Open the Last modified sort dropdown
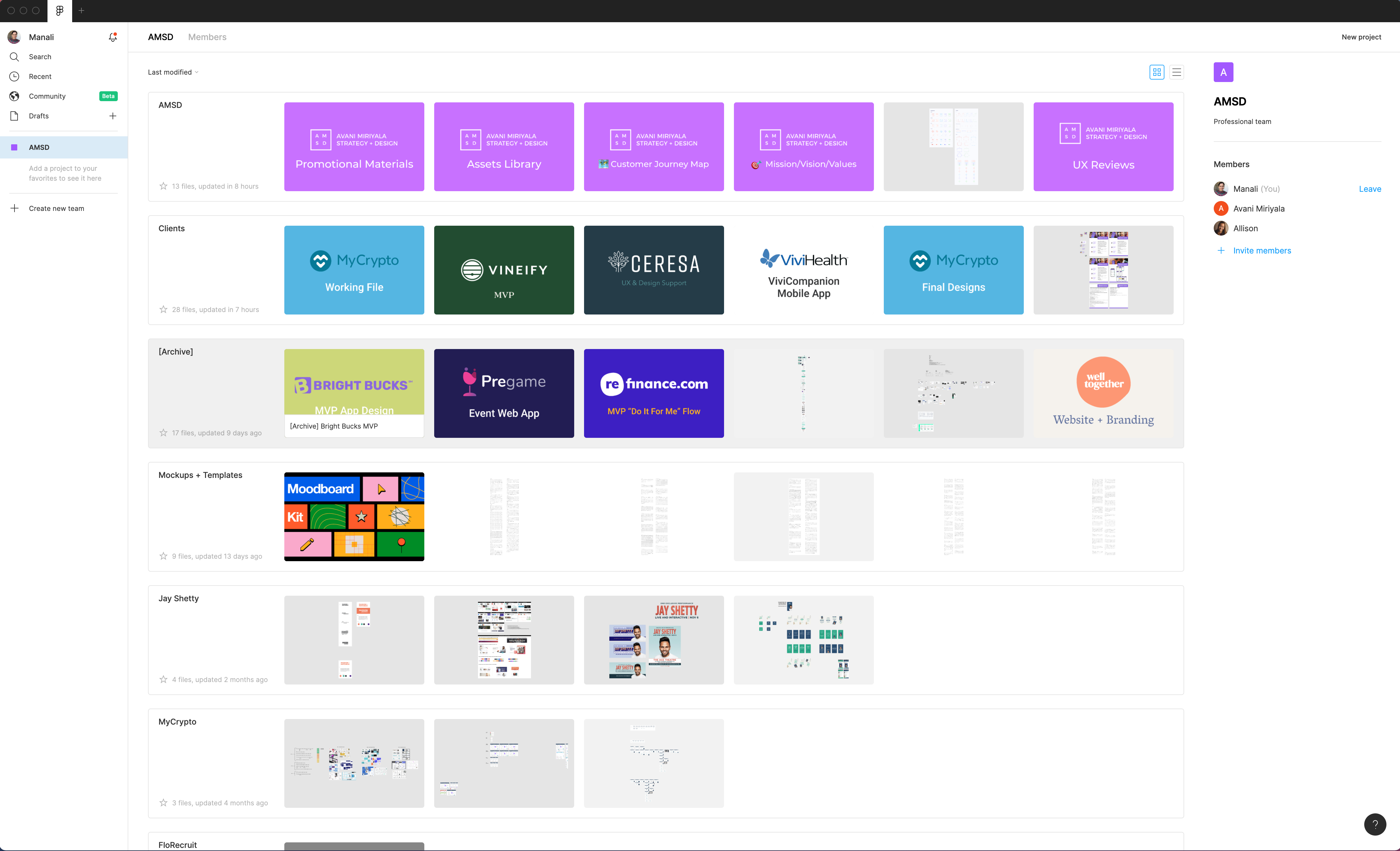 click(173, 72)
